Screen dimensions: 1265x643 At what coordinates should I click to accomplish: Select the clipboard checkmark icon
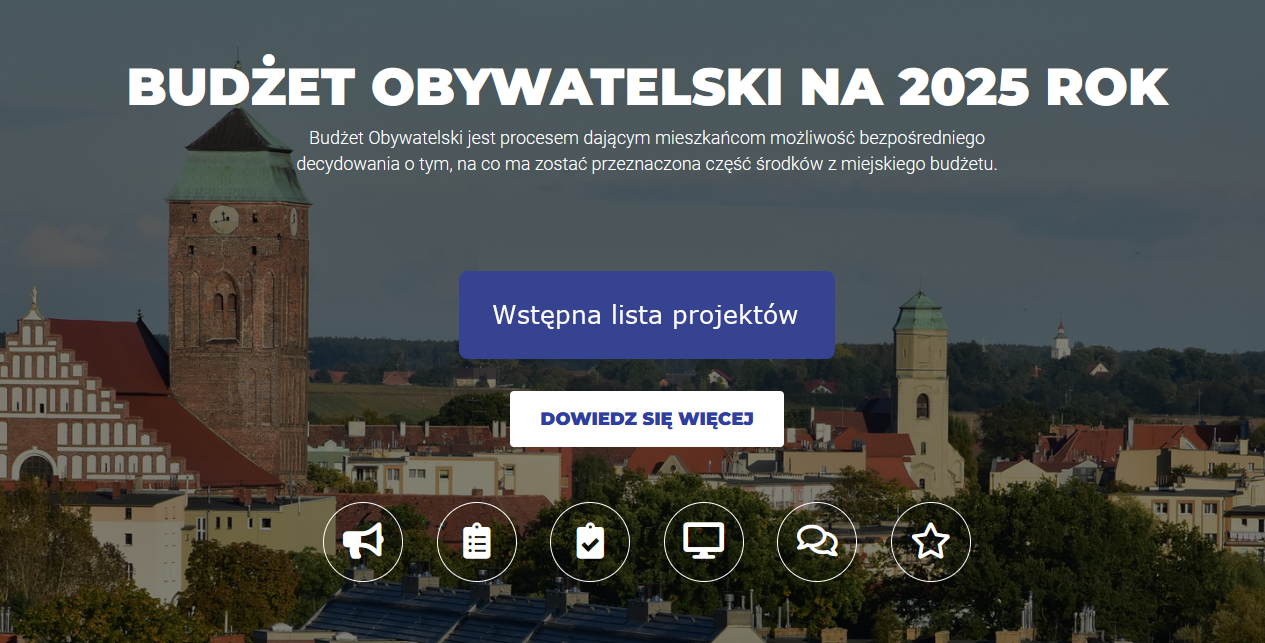pyautogui.click(x=590, y=542)
